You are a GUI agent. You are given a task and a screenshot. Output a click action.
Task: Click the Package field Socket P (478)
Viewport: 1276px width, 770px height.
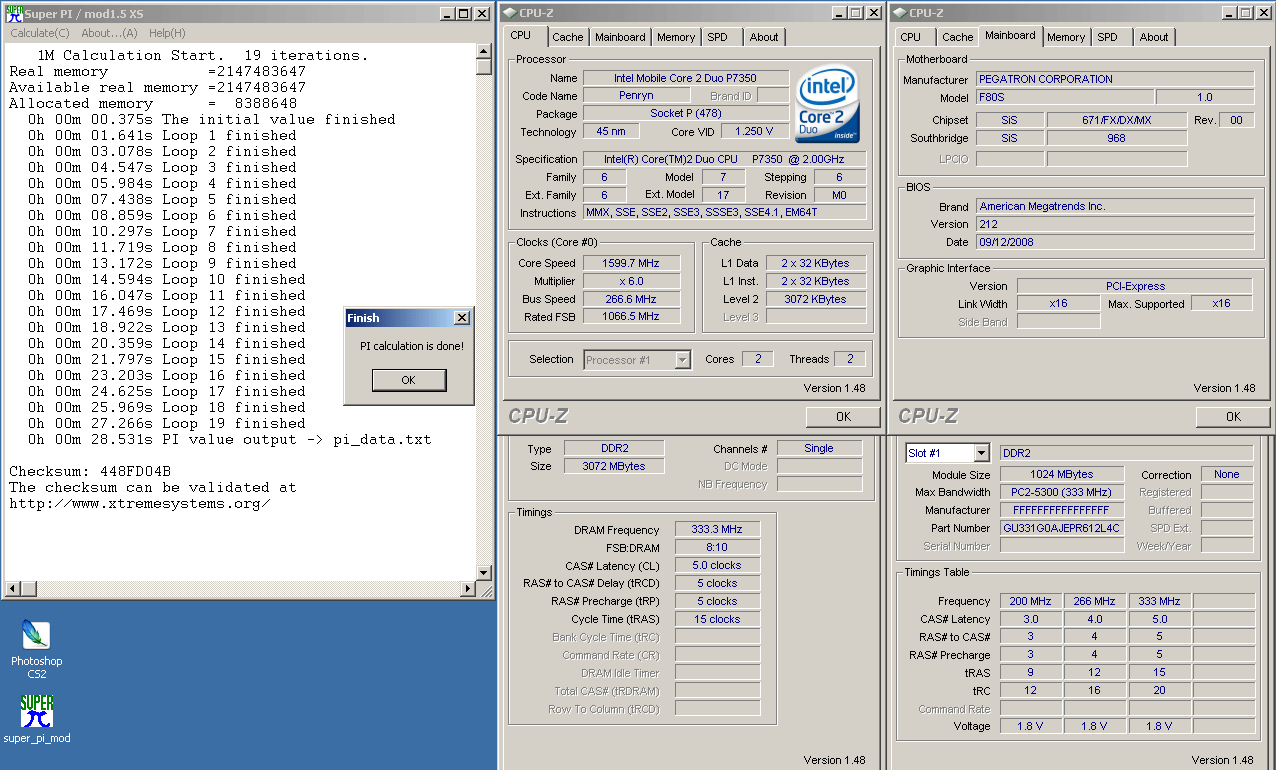click(x=686, y=114)
